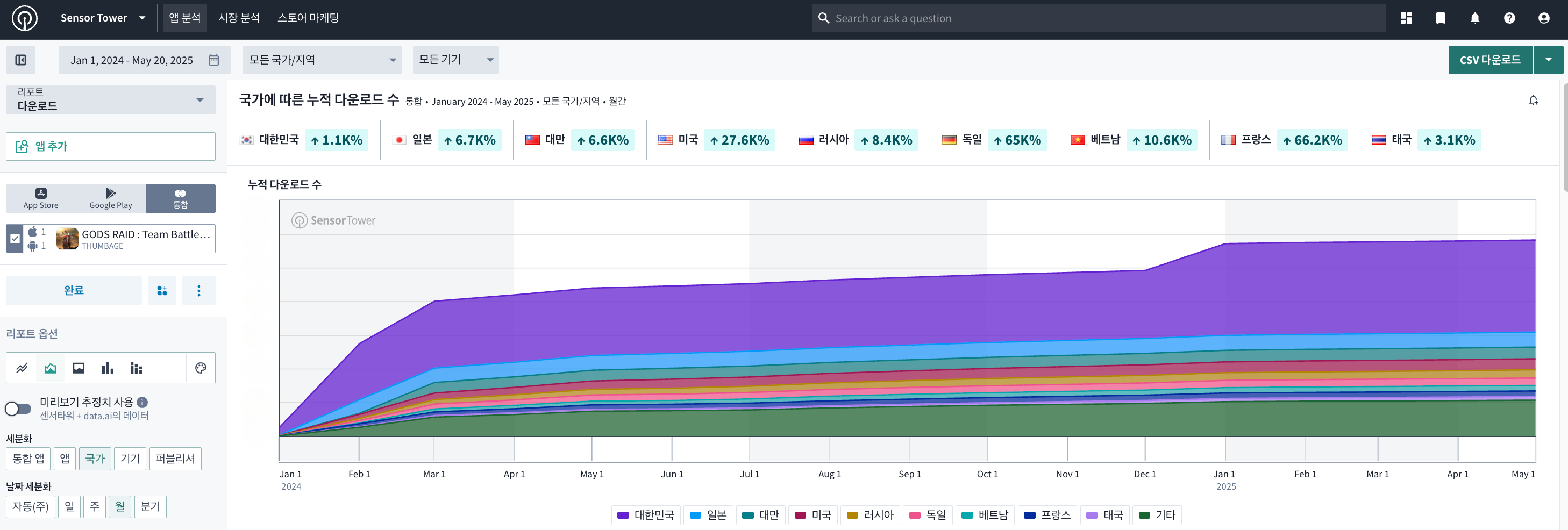1568x530 pixels.
Task: Set alert bell for the chart
Action: 1533,101
